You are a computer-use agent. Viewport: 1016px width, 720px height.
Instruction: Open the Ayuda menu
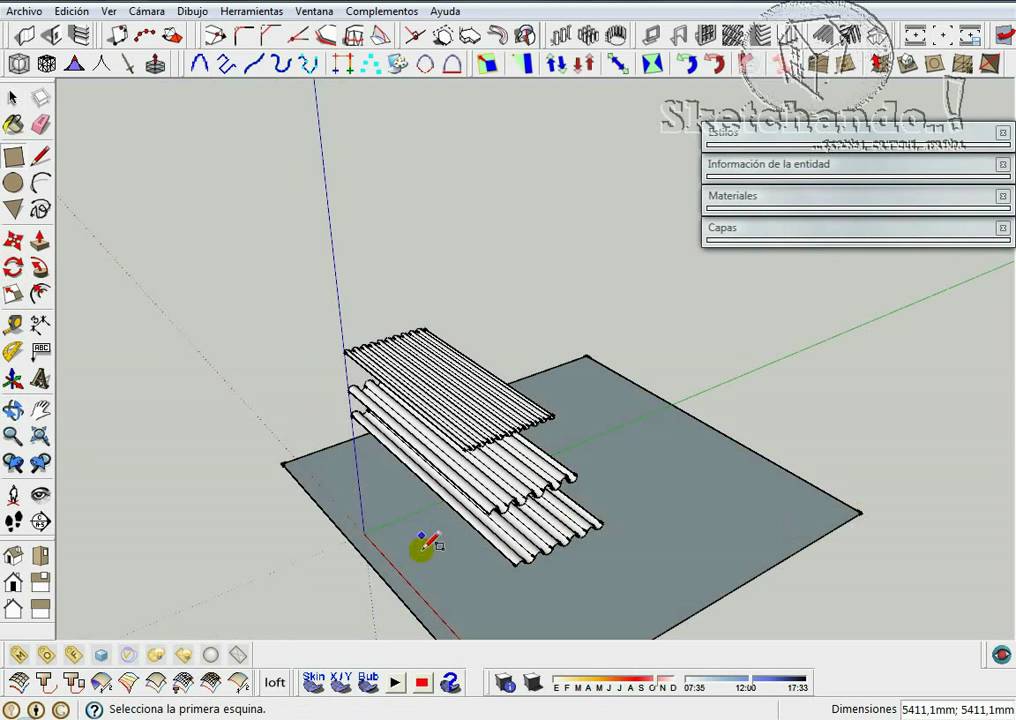[445, 11]
